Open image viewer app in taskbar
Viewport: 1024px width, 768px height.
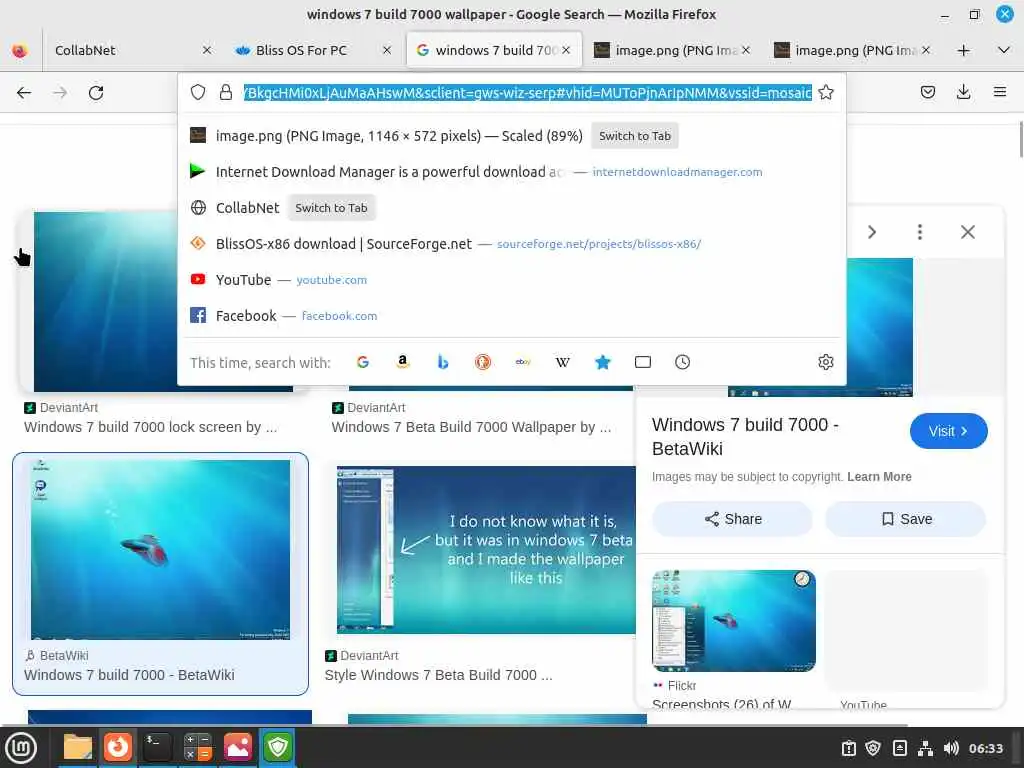238,747
